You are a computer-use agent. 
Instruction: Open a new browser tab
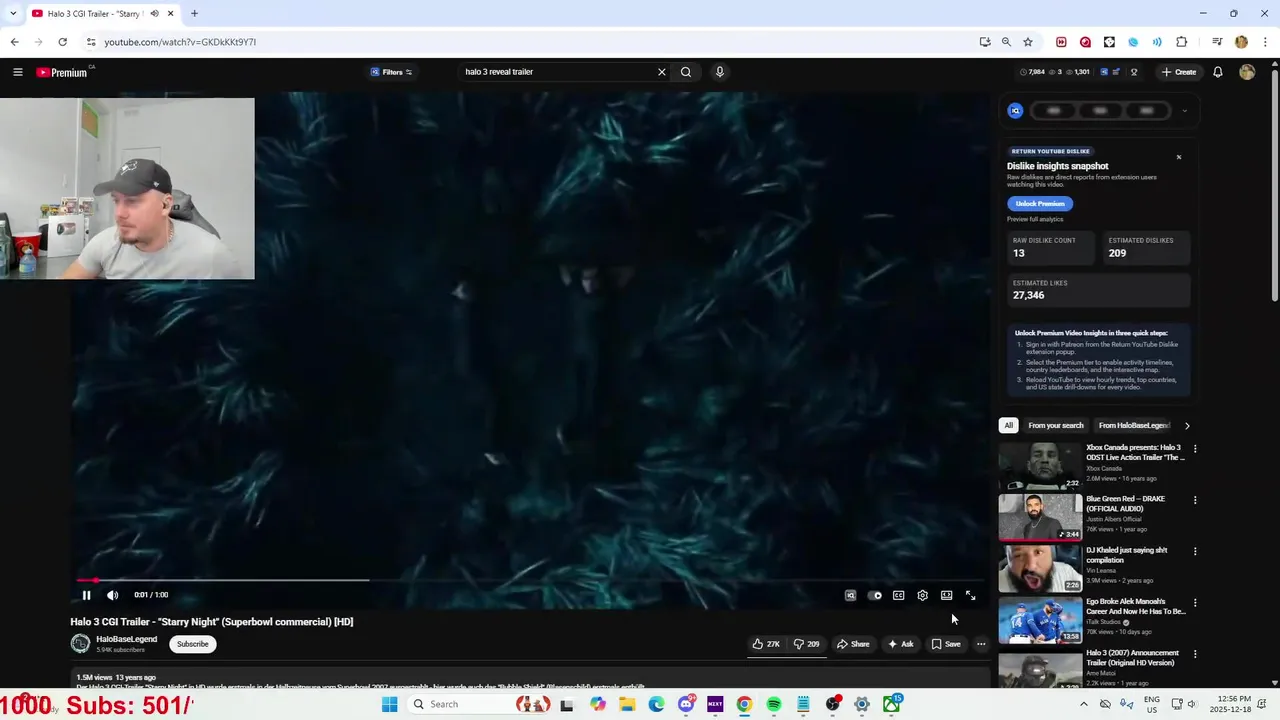(x=194, y=13)
